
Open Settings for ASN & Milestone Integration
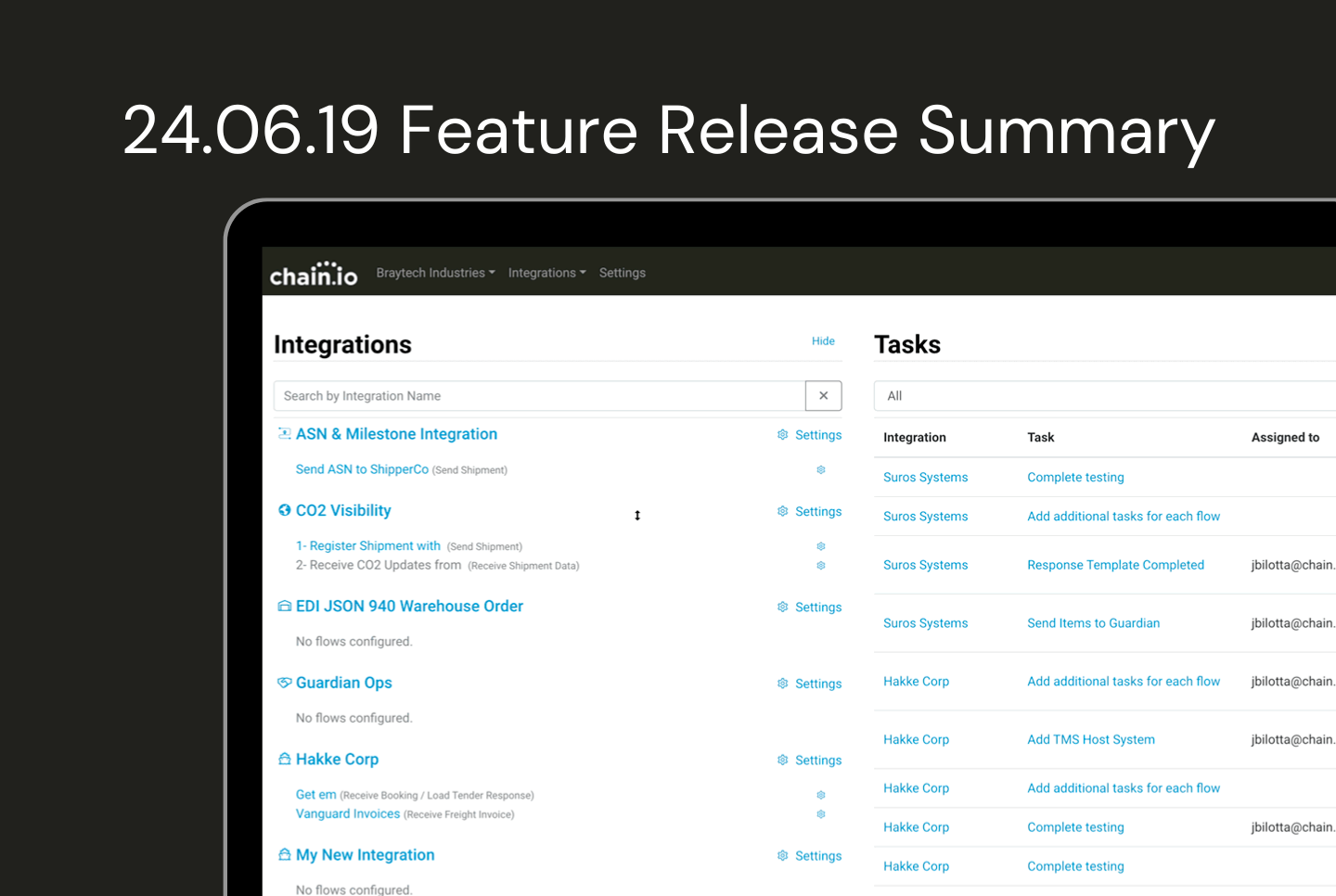coord(809,435)
